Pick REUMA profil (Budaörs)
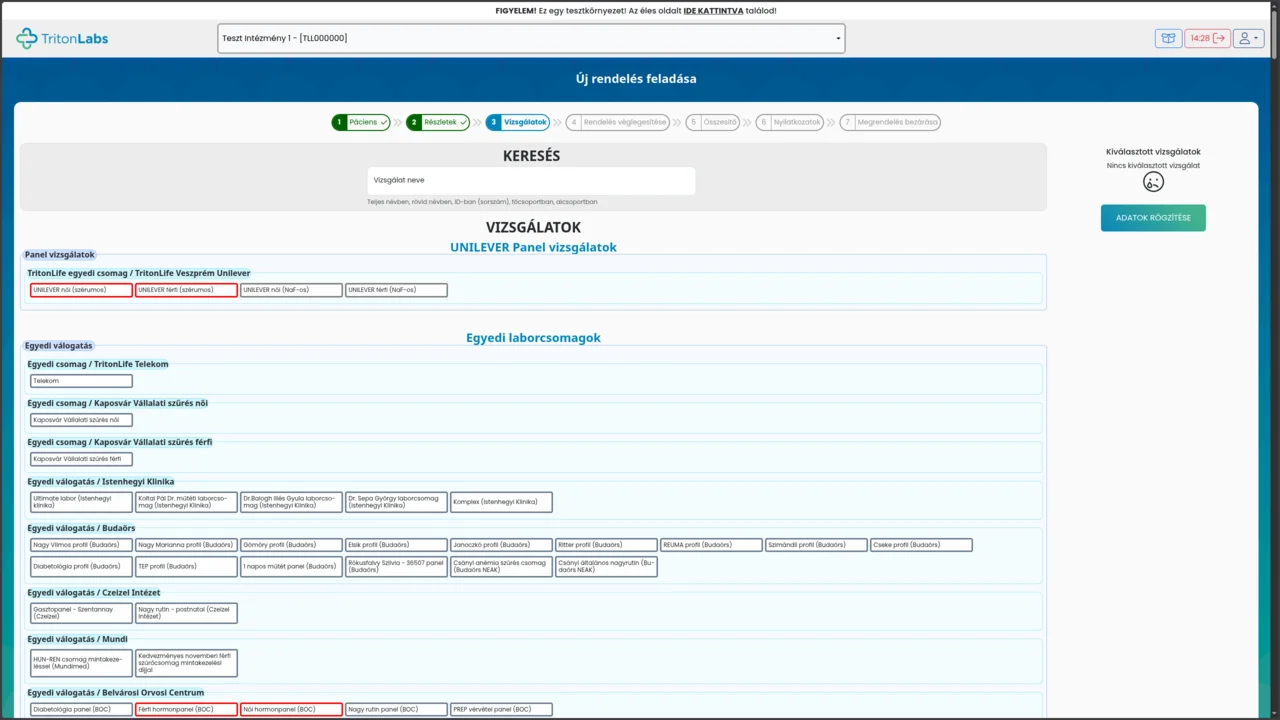Viewport: 1280px width, 720px height. pyautogui.click(x=711, y=545)
